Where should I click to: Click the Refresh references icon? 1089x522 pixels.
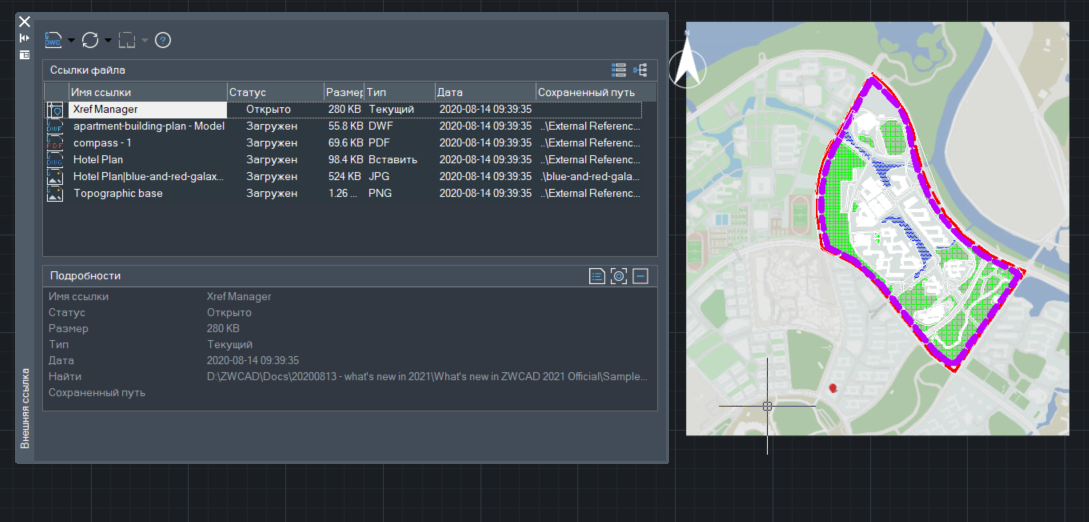(x=90, y=40)
